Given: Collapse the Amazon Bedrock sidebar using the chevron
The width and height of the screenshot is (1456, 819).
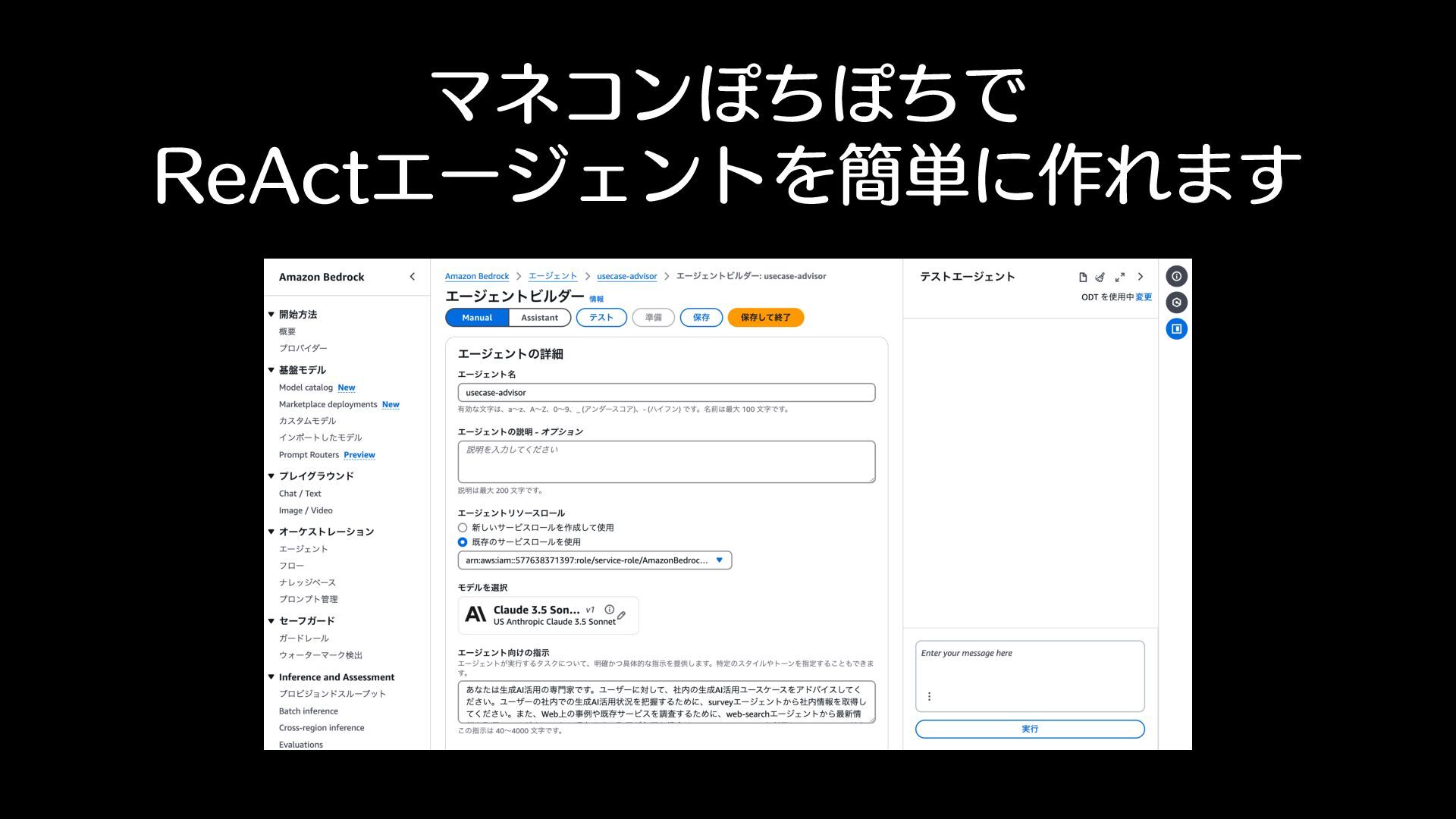Looking at the screenshot, I should pos(412,277).
